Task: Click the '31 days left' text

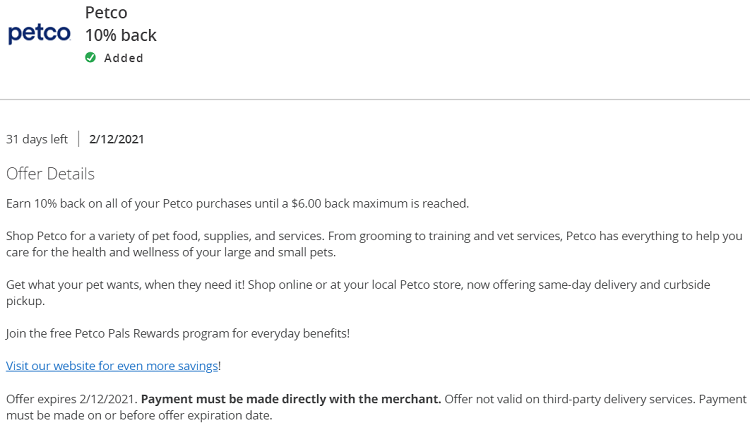Action: [x=37, y=139]
